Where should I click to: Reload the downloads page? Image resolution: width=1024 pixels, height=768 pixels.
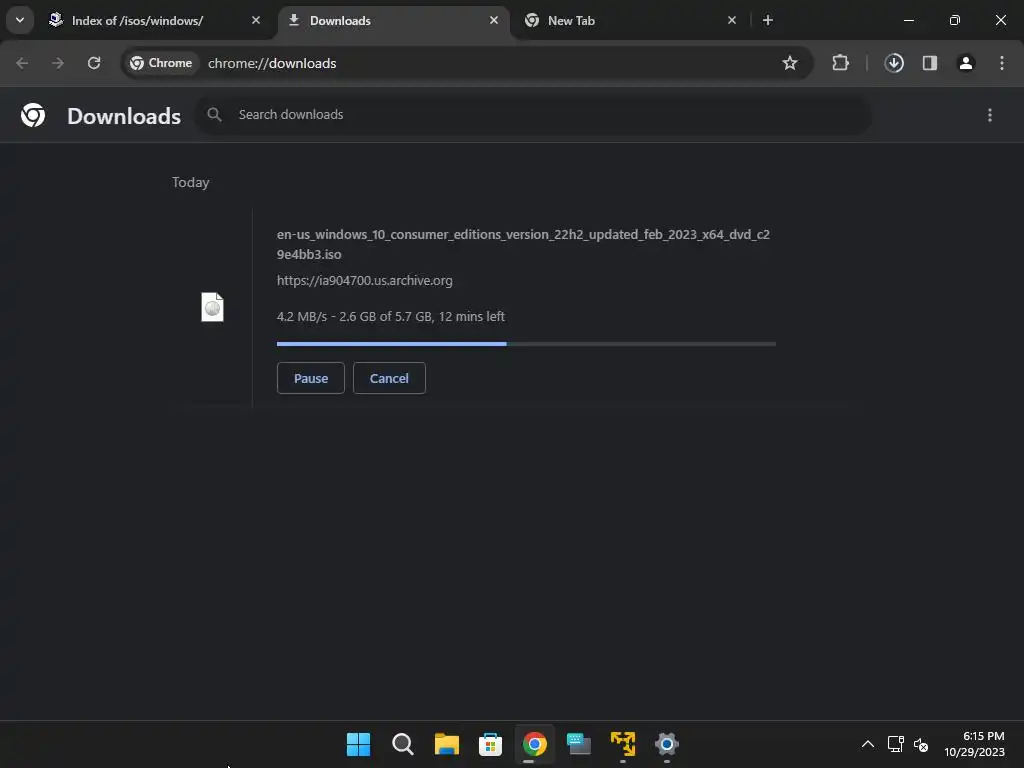94,63
